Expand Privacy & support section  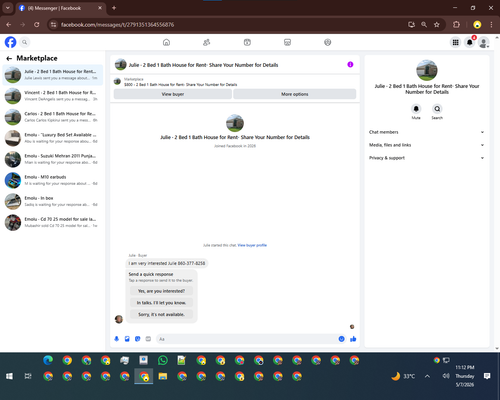click(426, 158)
